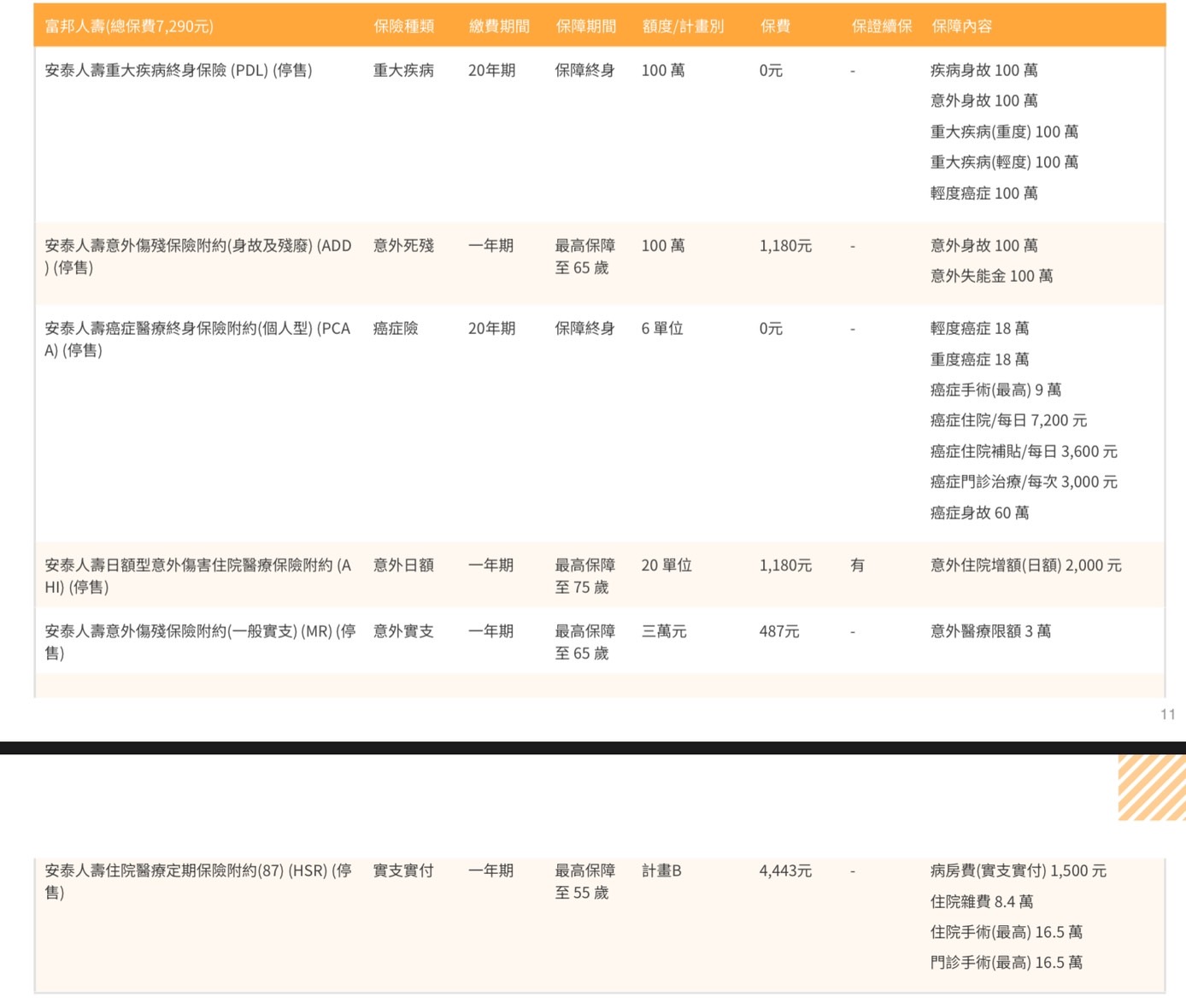Screen dimensions: 1186x1008
Task: Select 安泰人壽意外傷殘保險附約(身故及殘廢) (ADD) policy name
Action: pyautogui.click(x=198, y=256)
